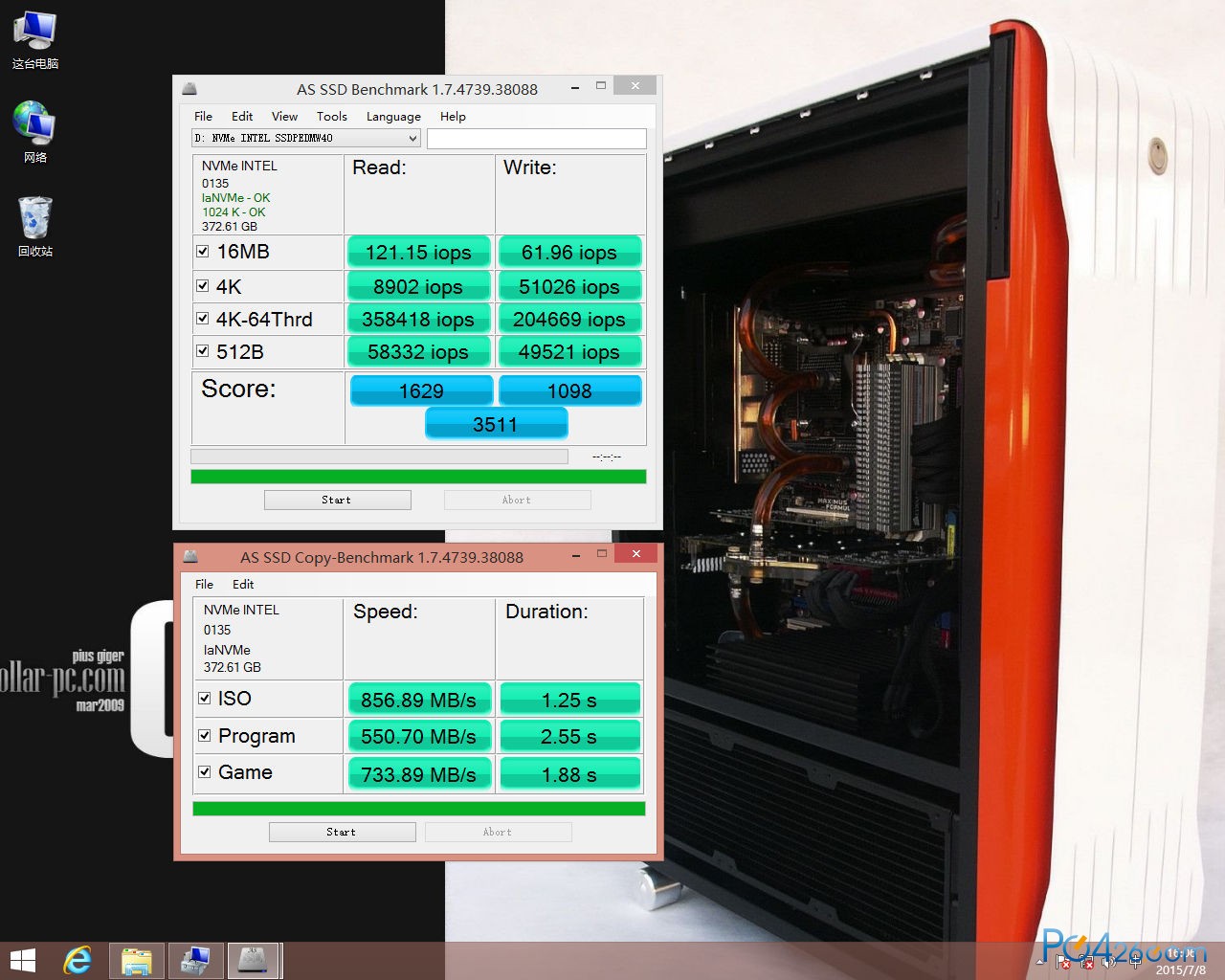Image resolution: width=1225 pixels, height=980 pixels.
Task: Open the 网络 network desktop icon
Action: [x=35, y=132]
